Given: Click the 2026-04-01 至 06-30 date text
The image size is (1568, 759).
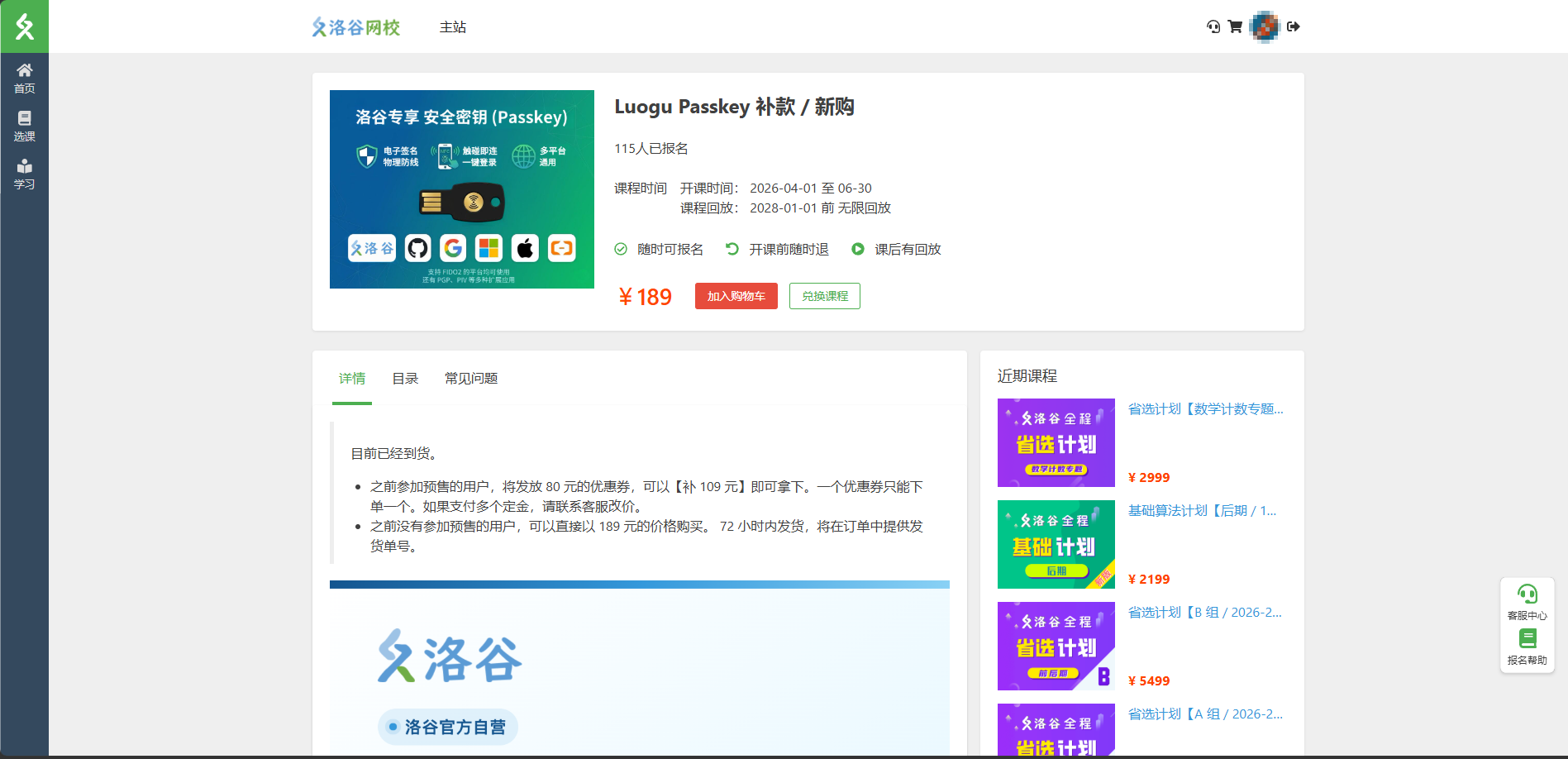Looking at the screenshot, I should 811,189.
